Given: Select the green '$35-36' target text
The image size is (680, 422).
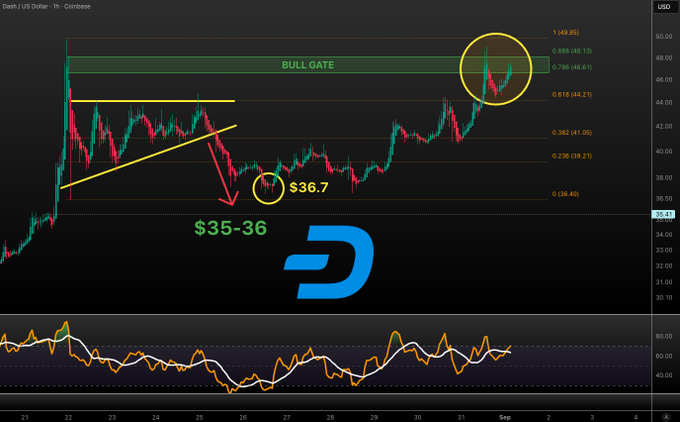Looking at the screenshot, I should [230, 228].
